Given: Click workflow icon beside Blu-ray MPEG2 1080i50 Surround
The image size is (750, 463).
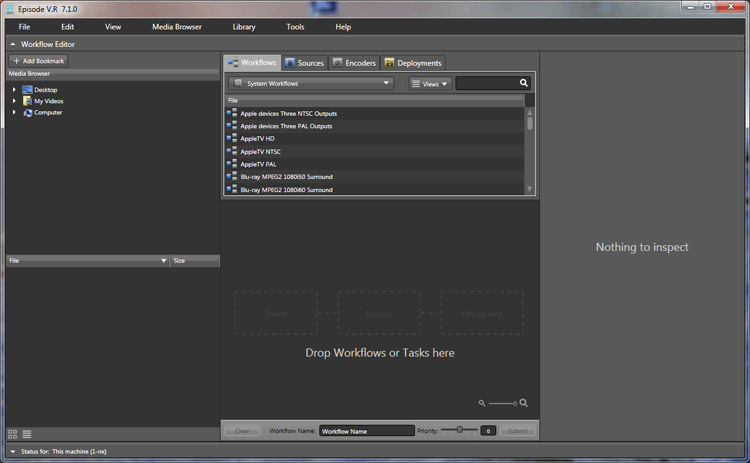Looking at the screenshot, I should pyautogui.click(x=232, y=176).
